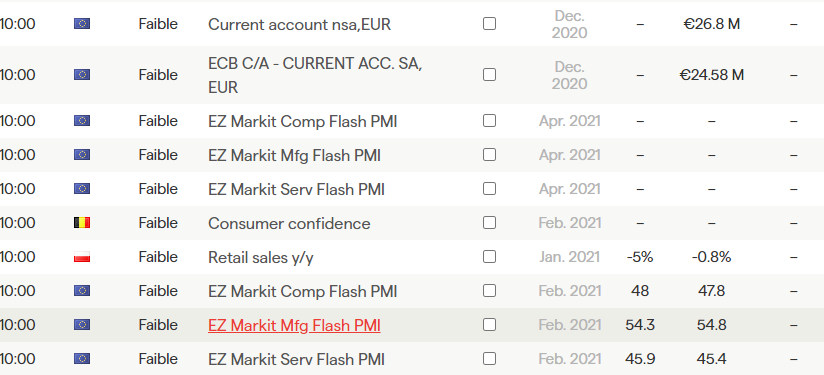Open Retail sales y/y event

pos(261,257)
